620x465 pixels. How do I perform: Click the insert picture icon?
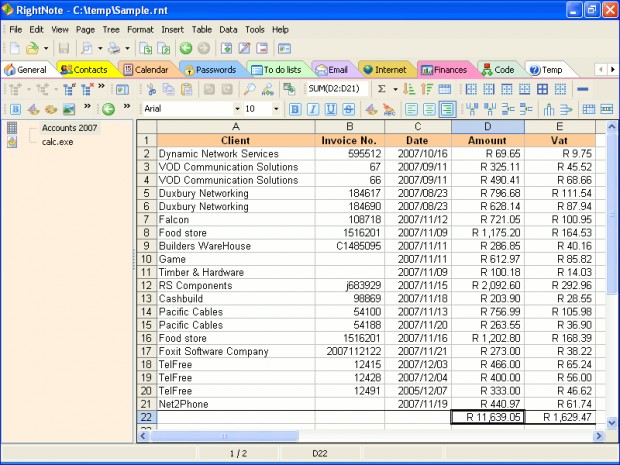tap(69, 109)
